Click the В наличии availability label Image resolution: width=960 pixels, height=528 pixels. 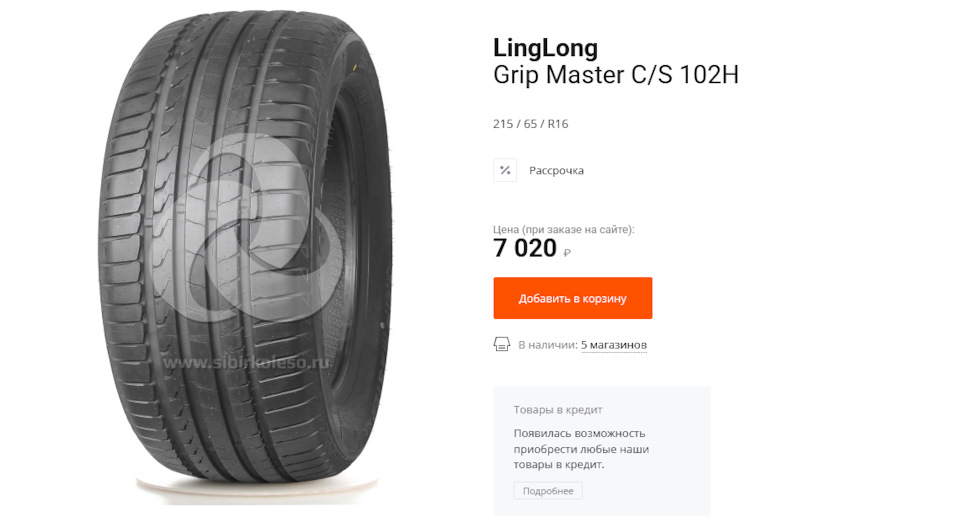(x=547, y=345)
